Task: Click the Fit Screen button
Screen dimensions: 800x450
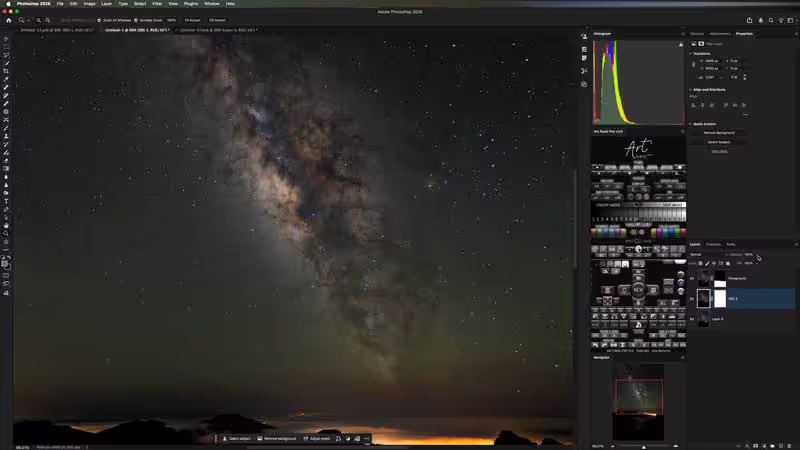Action: click(x=192, y=20)
